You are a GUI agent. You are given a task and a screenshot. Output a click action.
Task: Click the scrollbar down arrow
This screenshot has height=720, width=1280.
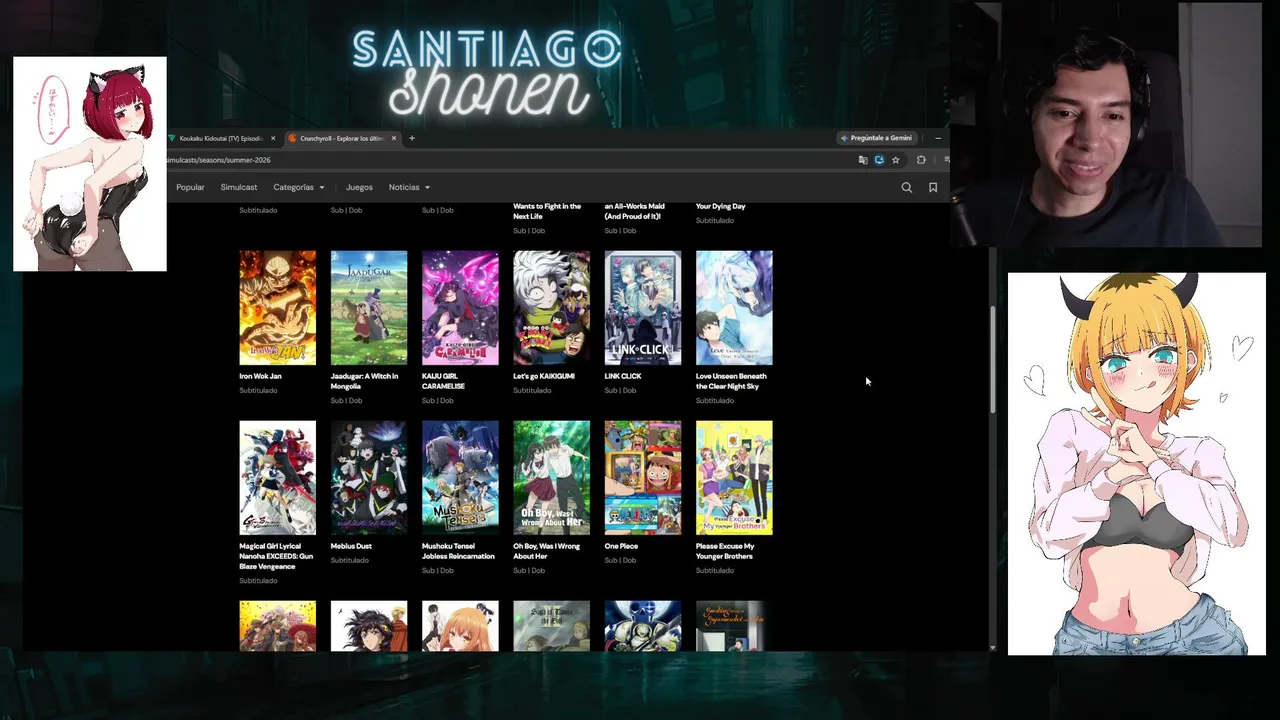992,648
